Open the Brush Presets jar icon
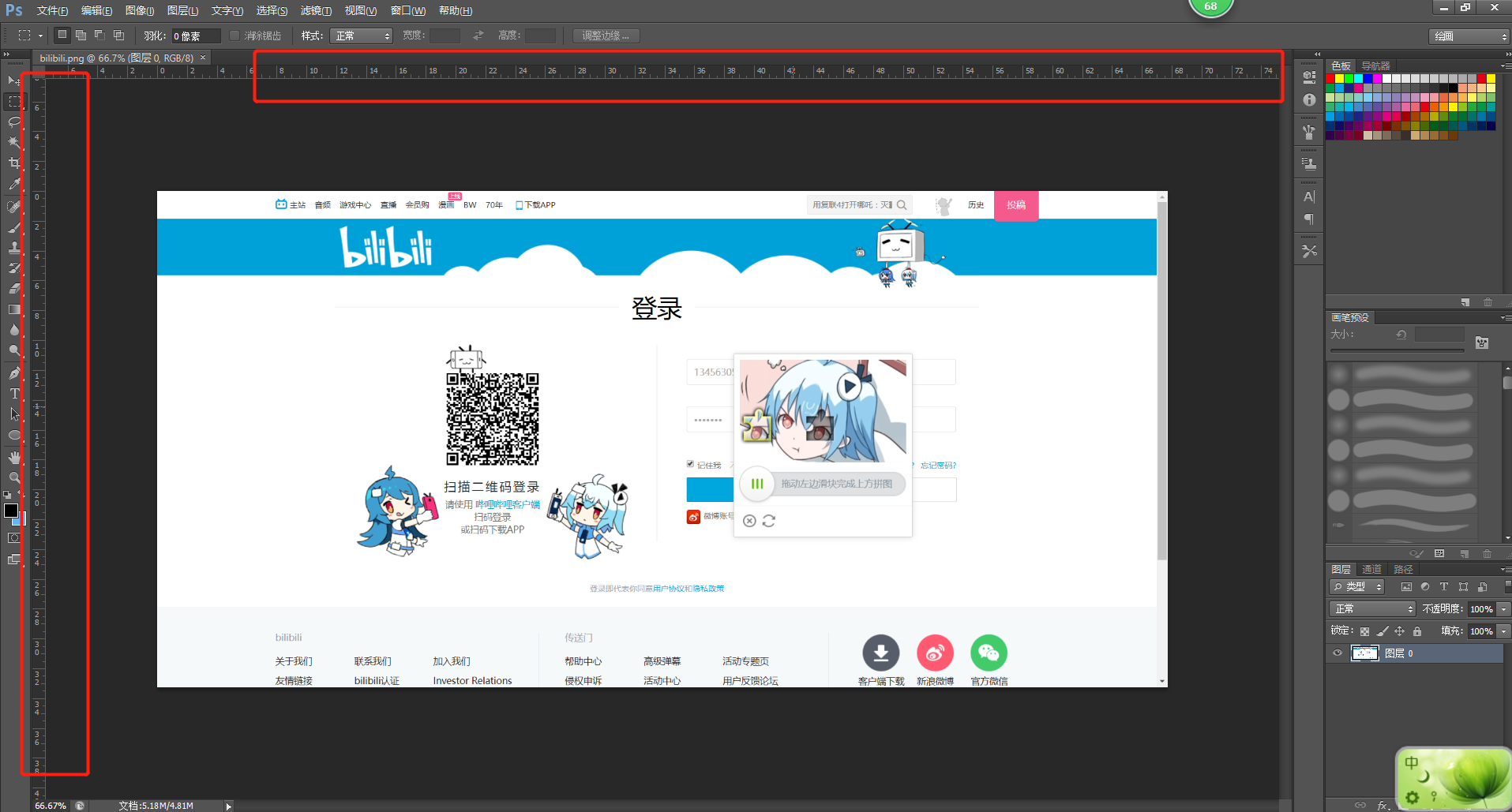Image resolution: width=1512 pixels, height=812 pixels. (1309, 132)
